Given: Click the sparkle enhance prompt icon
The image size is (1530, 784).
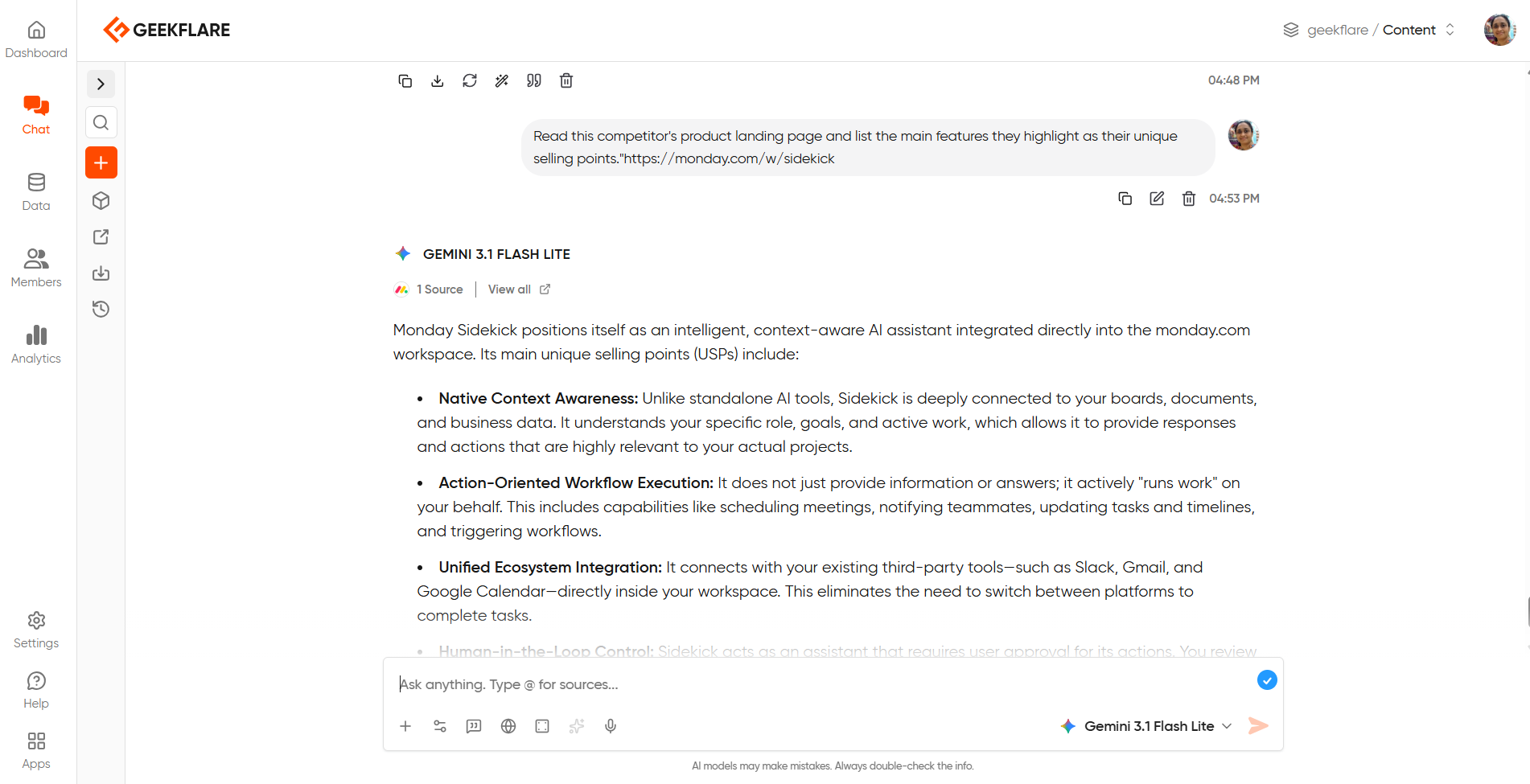Looking at the screenshot, I should (x=577, y=726).
